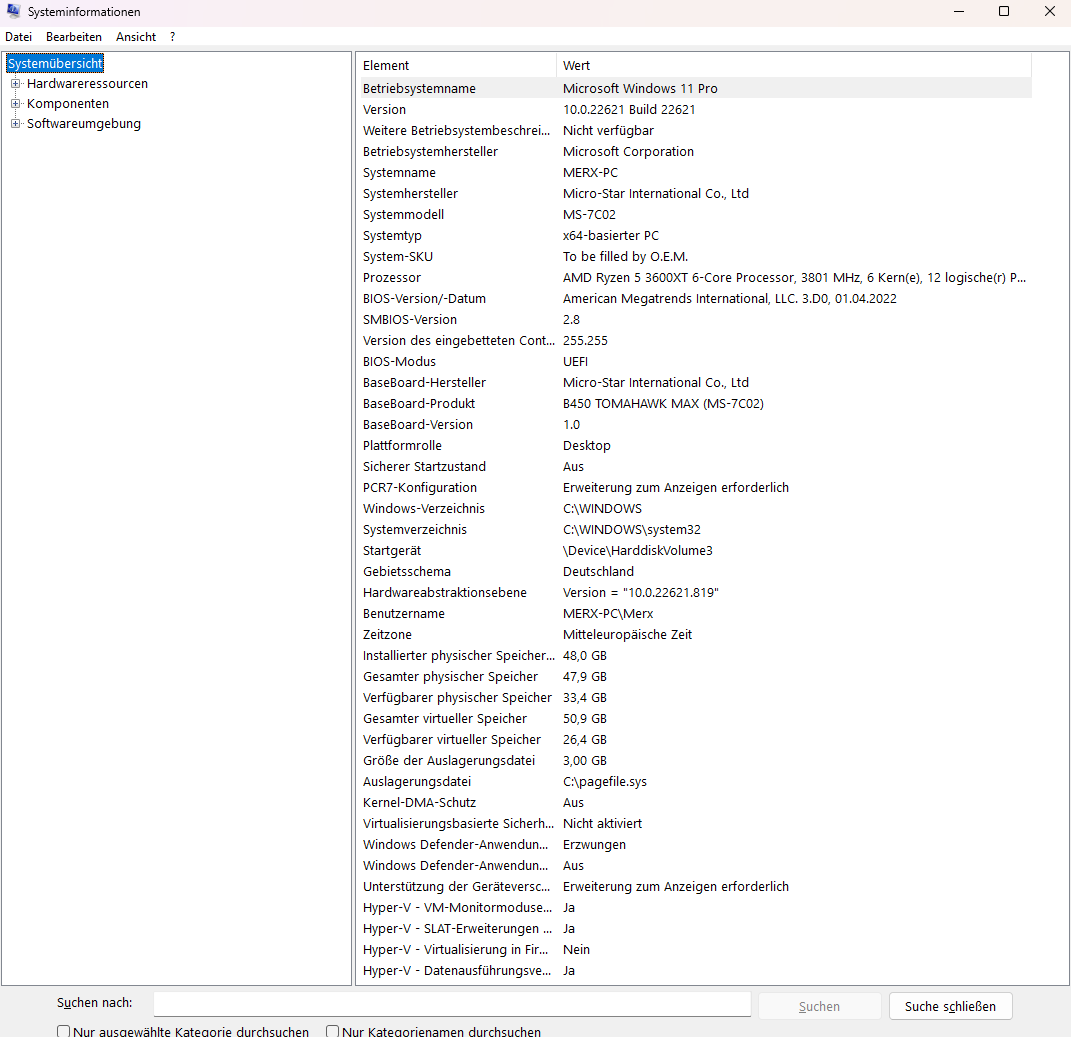Open the Datei menu

click(18, 37)
